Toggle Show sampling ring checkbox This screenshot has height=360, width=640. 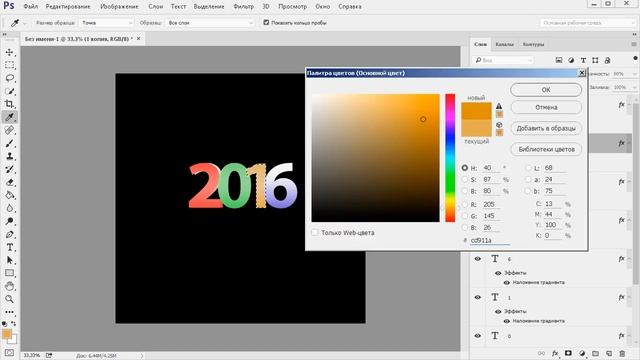click(x=266, y=22)
